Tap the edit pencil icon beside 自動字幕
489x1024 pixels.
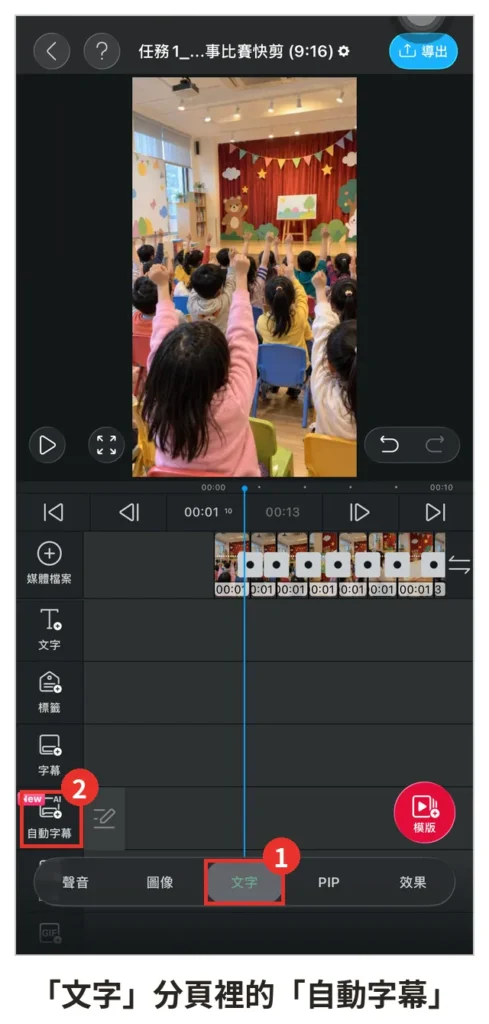pyautogui.click(x=104, y=818)
